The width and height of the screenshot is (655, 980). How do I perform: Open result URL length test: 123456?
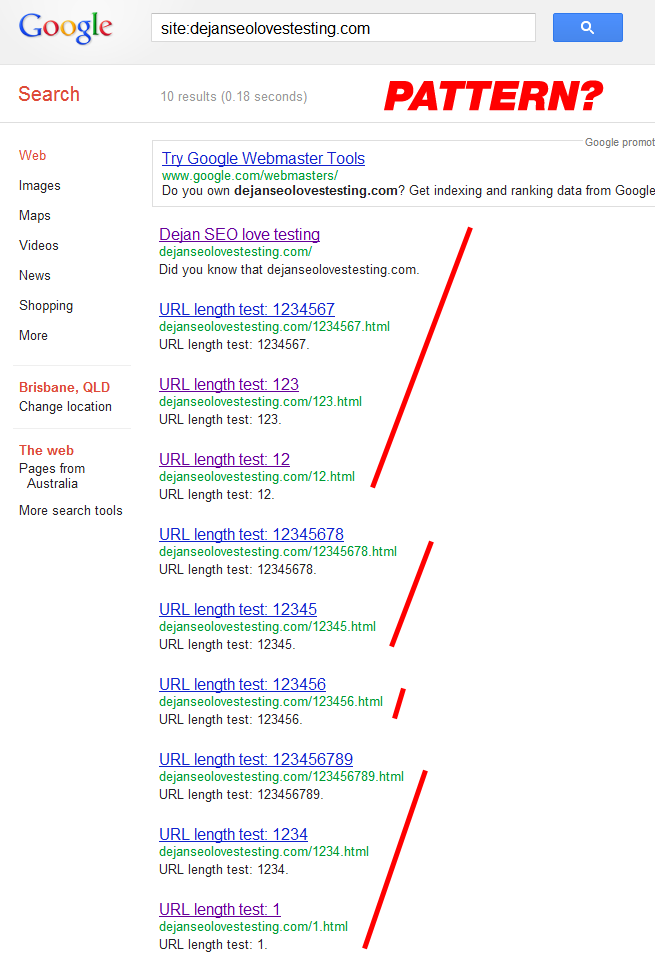(x=242, y=684)
